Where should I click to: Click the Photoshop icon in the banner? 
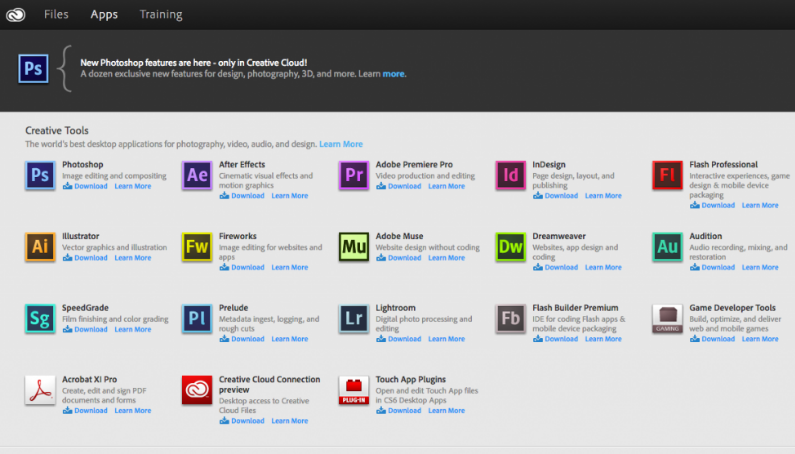tap(33, 68)
